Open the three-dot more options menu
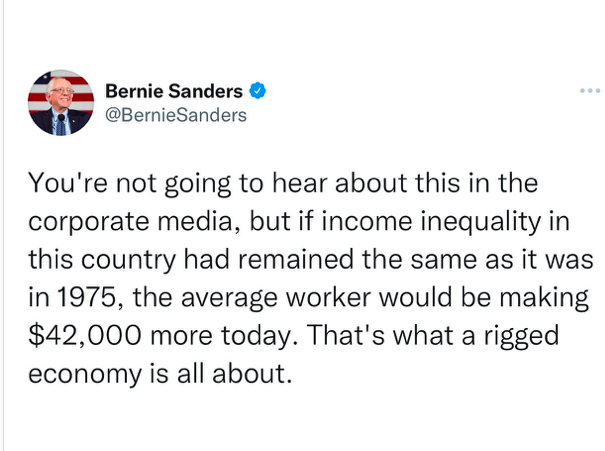This screenshot has height=451, width=605. pos(590,91)
